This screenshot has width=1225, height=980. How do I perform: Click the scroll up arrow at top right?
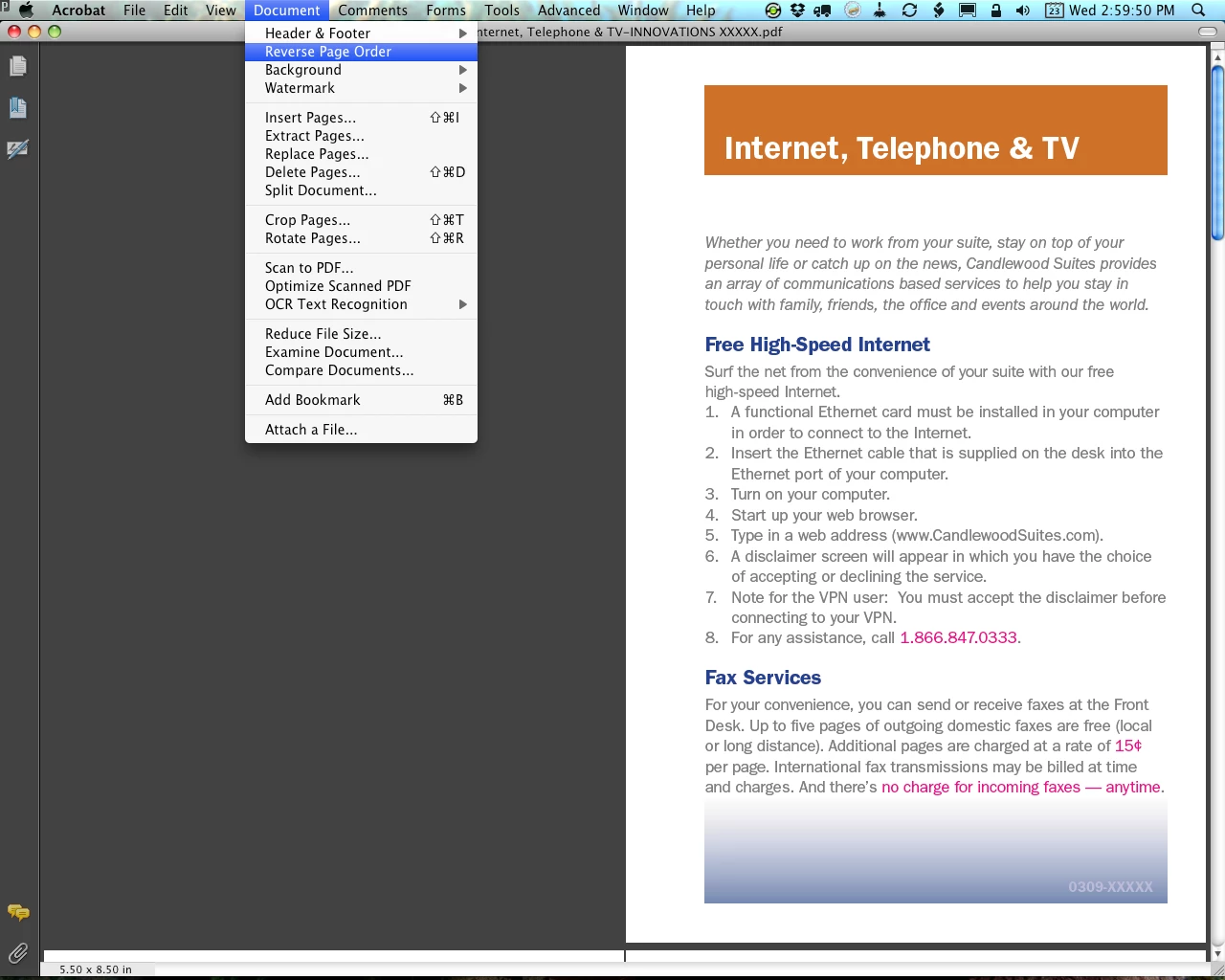(x=1217, y=56)
